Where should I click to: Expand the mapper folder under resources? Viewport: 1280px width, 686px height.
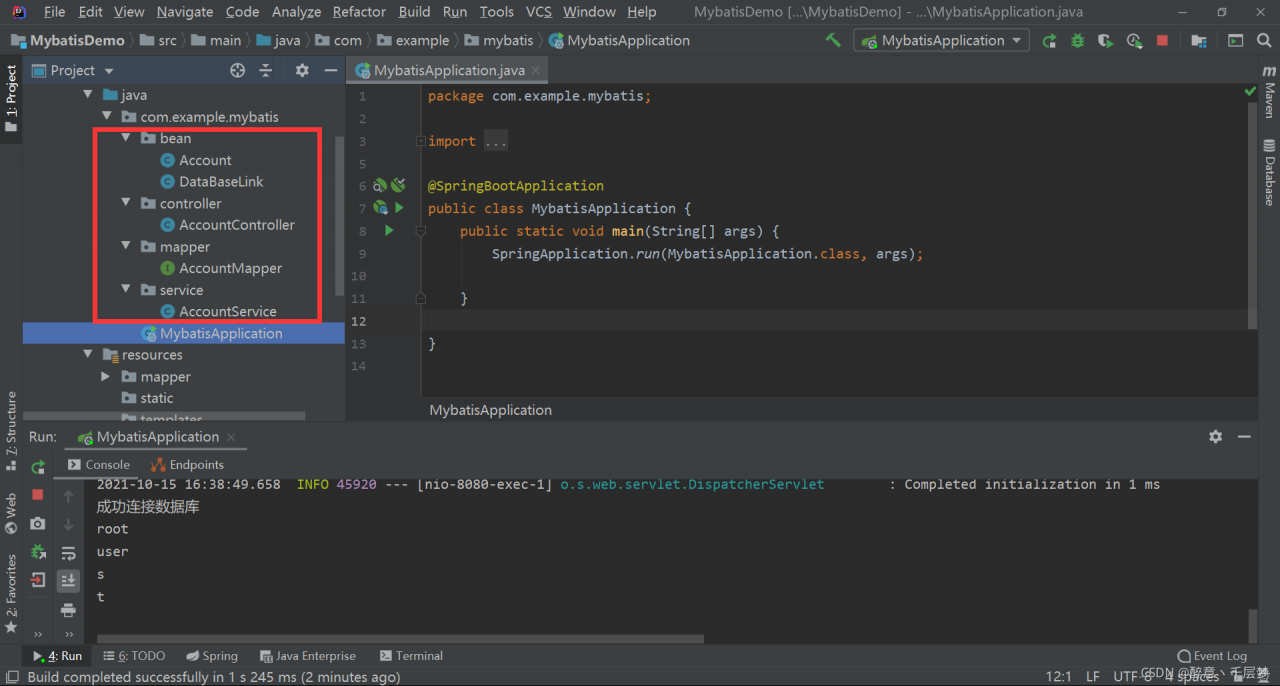click(106, 377)
